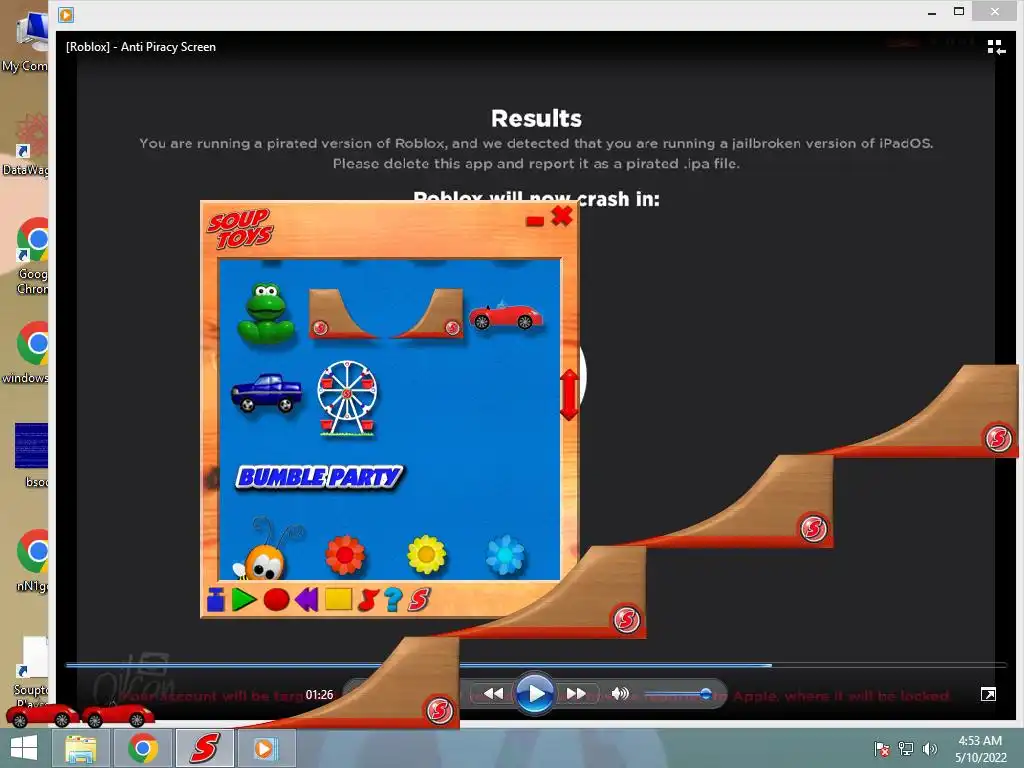Click the red S logo in toolbox toolbar
The height and width of the screenshot is (768, 1024).
coord(419,600)
